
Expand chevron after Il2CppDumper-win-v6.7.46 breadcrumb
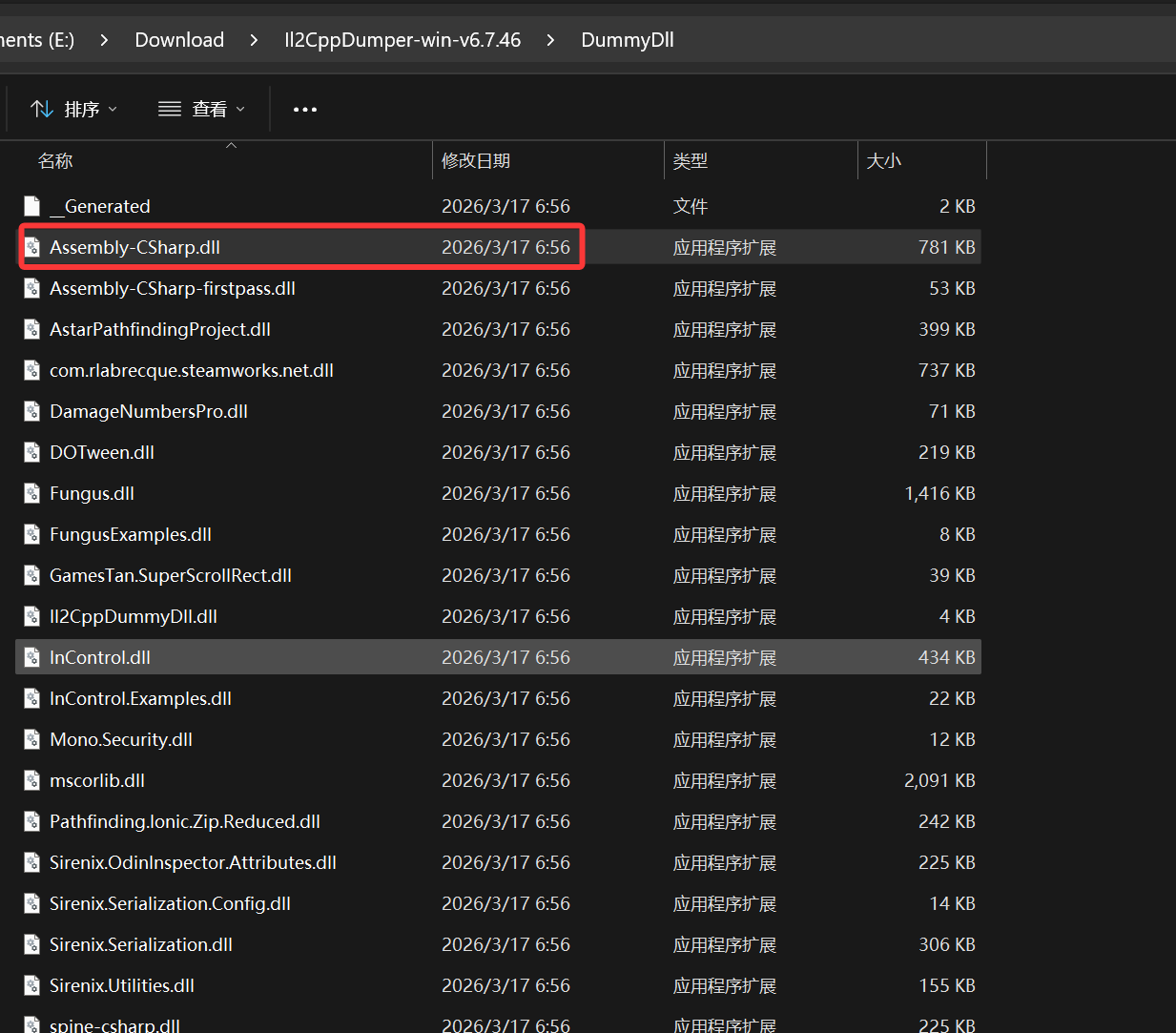[x=551, y=40]
